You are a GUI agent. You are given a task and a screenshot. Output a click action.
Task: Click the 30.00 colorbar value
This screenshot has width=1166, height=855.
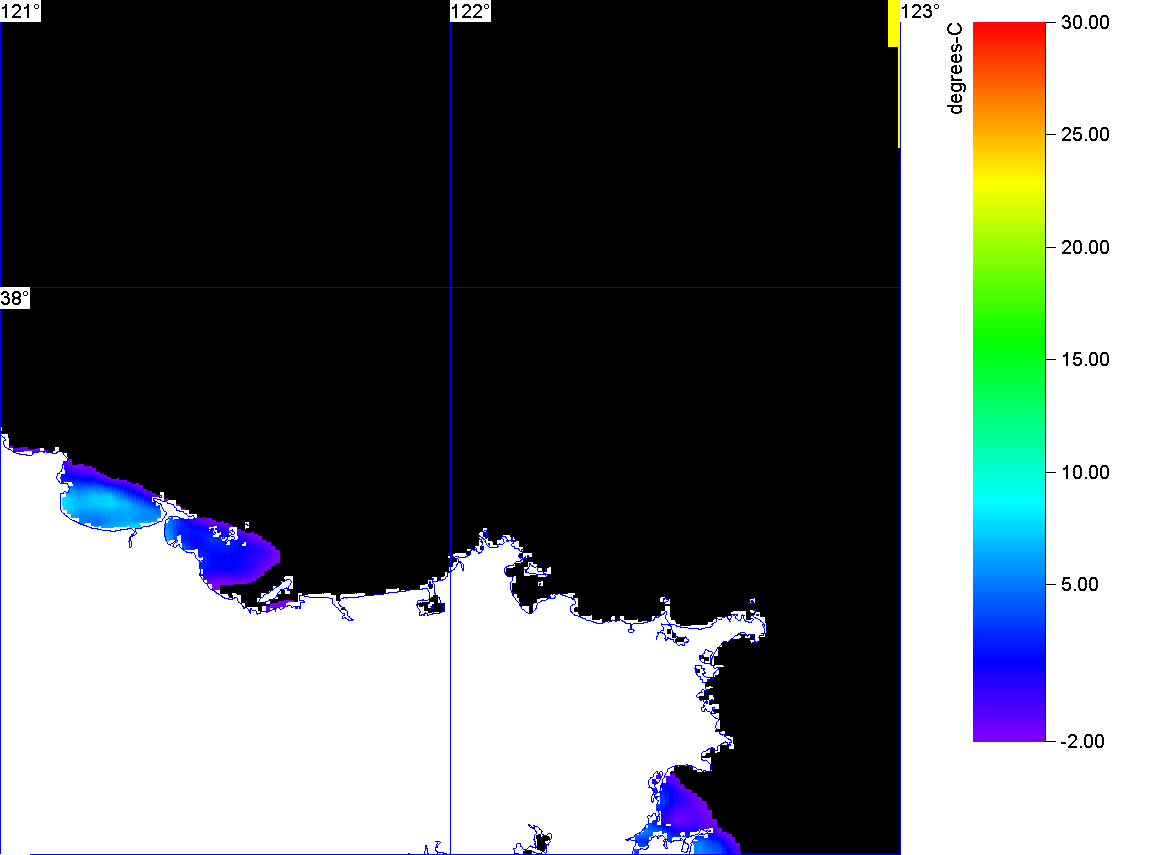tap(1085, 22)
